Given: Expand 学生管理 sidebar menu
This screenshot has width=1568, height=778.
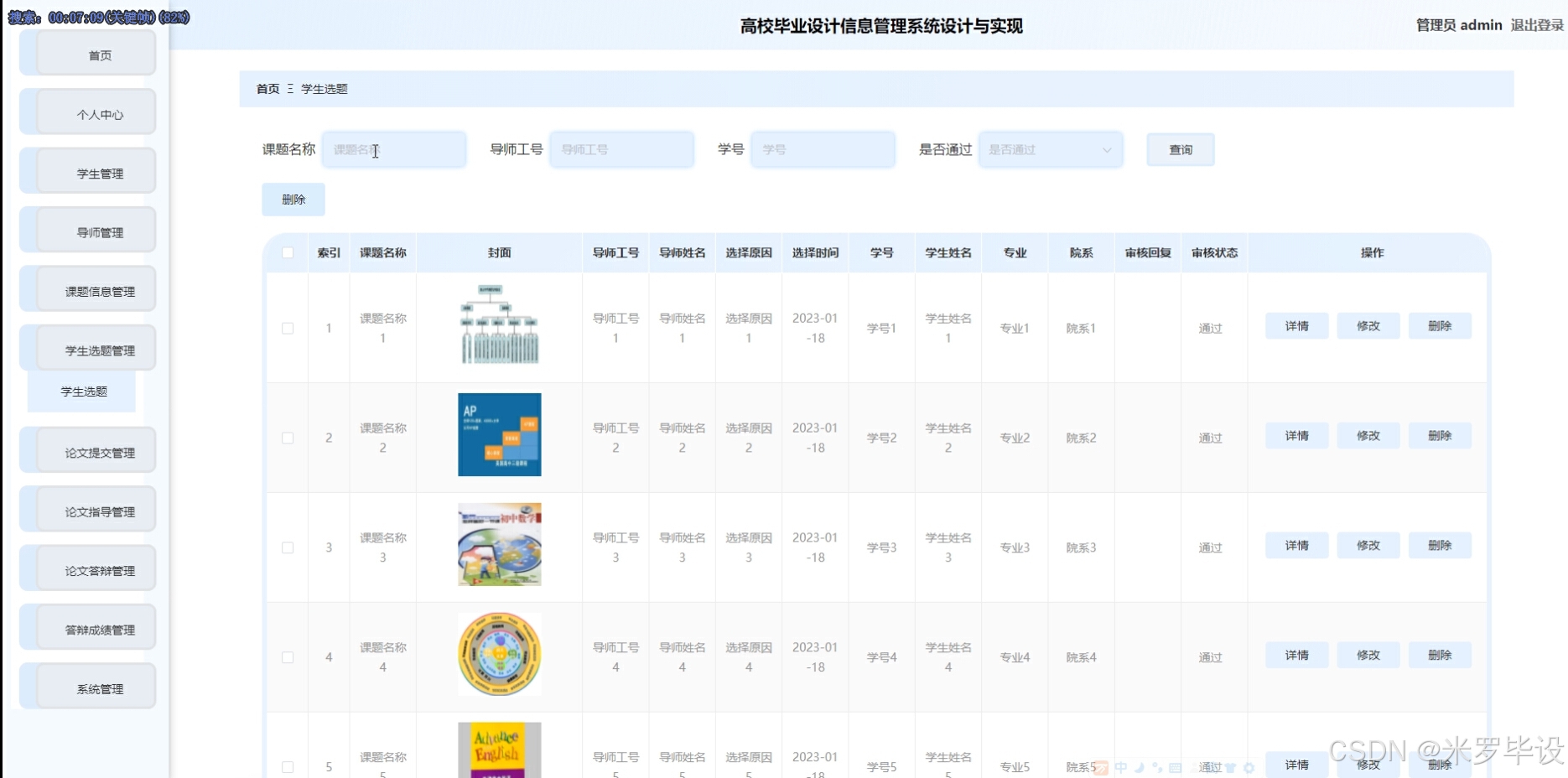Looking at the screenshot, I should coord(88,172).
